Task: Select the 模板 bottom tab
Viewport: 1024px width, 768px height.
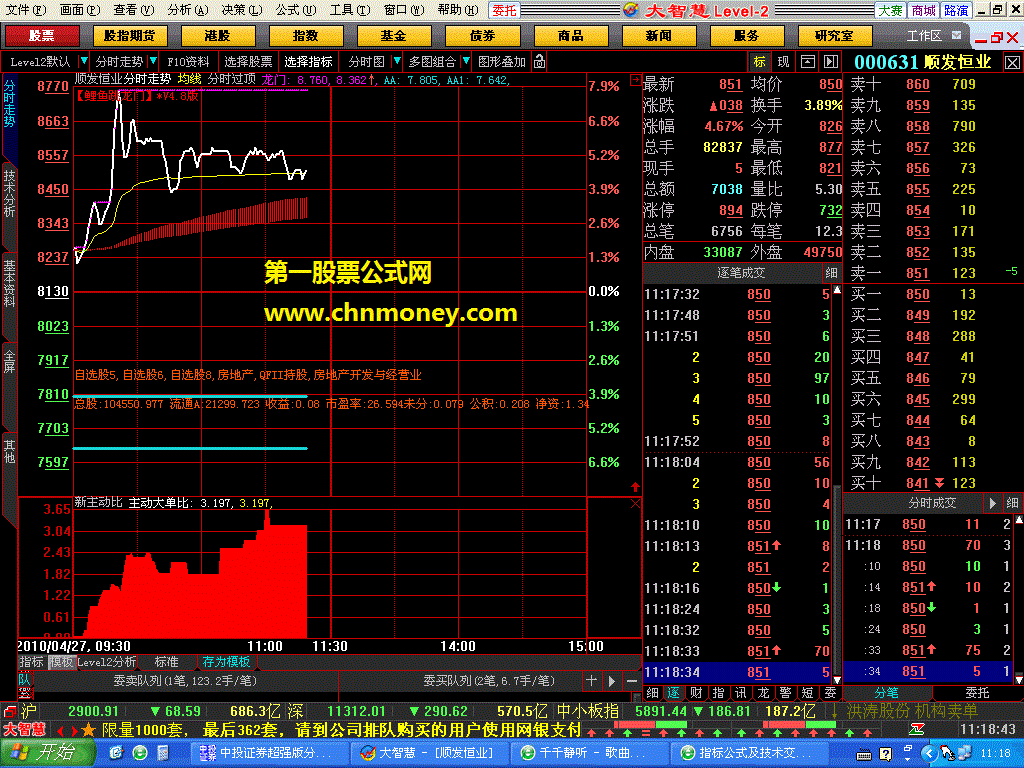Action: [61, 662]
